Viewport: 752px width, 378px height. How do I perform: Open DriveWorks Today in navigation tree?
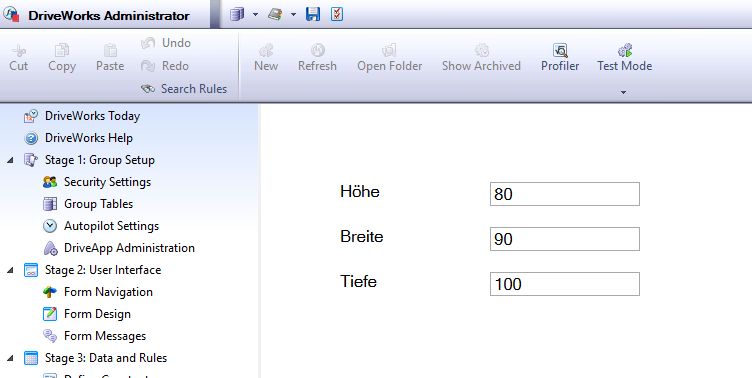(x=82, y=116)
